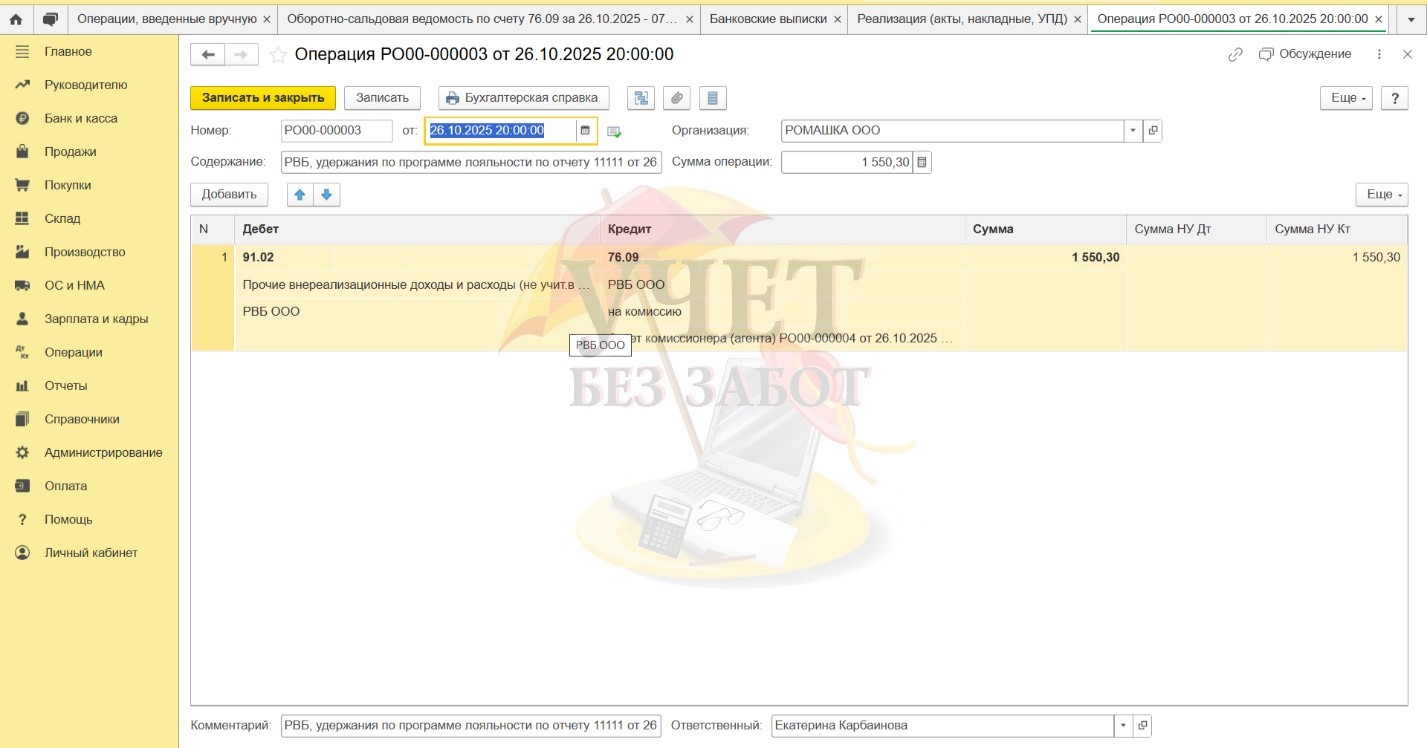Click into the Содержание text field
The height and width of the screenshot is (748, 1427).
point(470,162)
